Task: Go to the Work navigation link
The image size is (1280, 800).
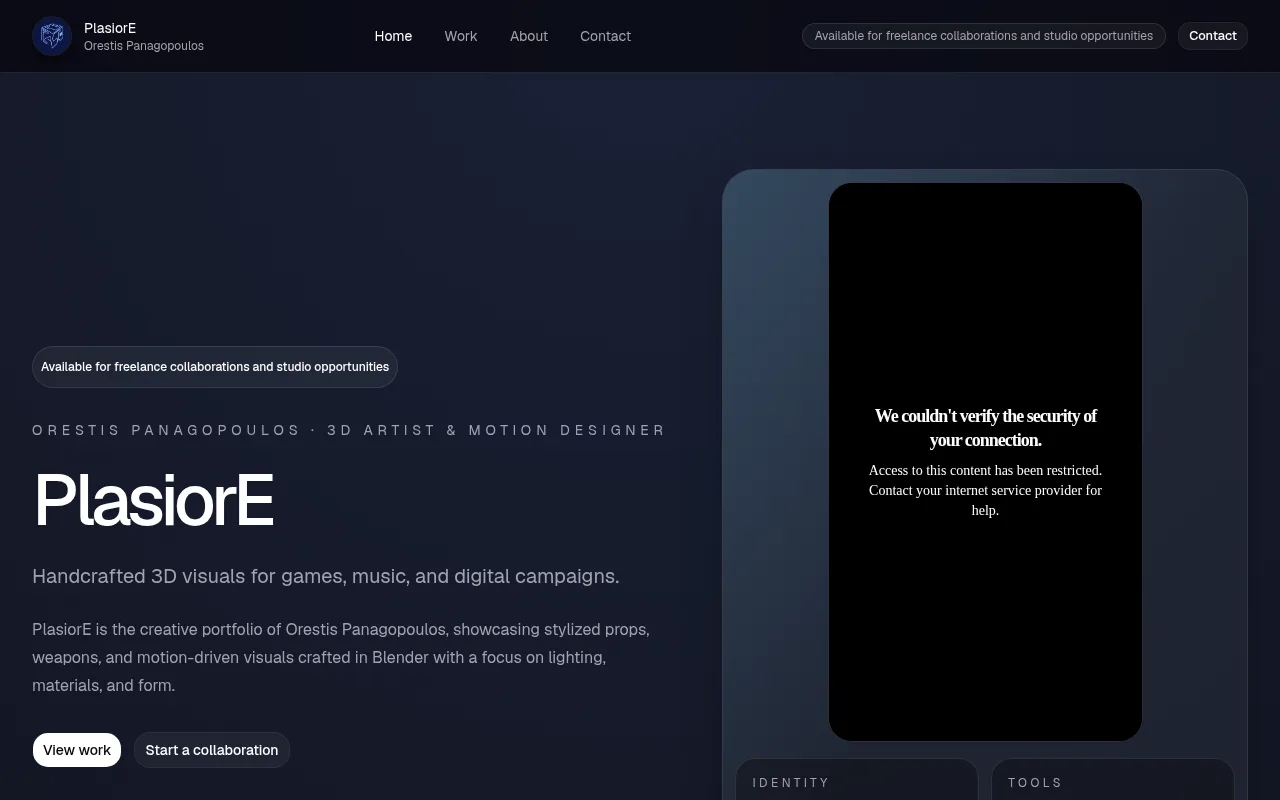Action: pos(461,36)
